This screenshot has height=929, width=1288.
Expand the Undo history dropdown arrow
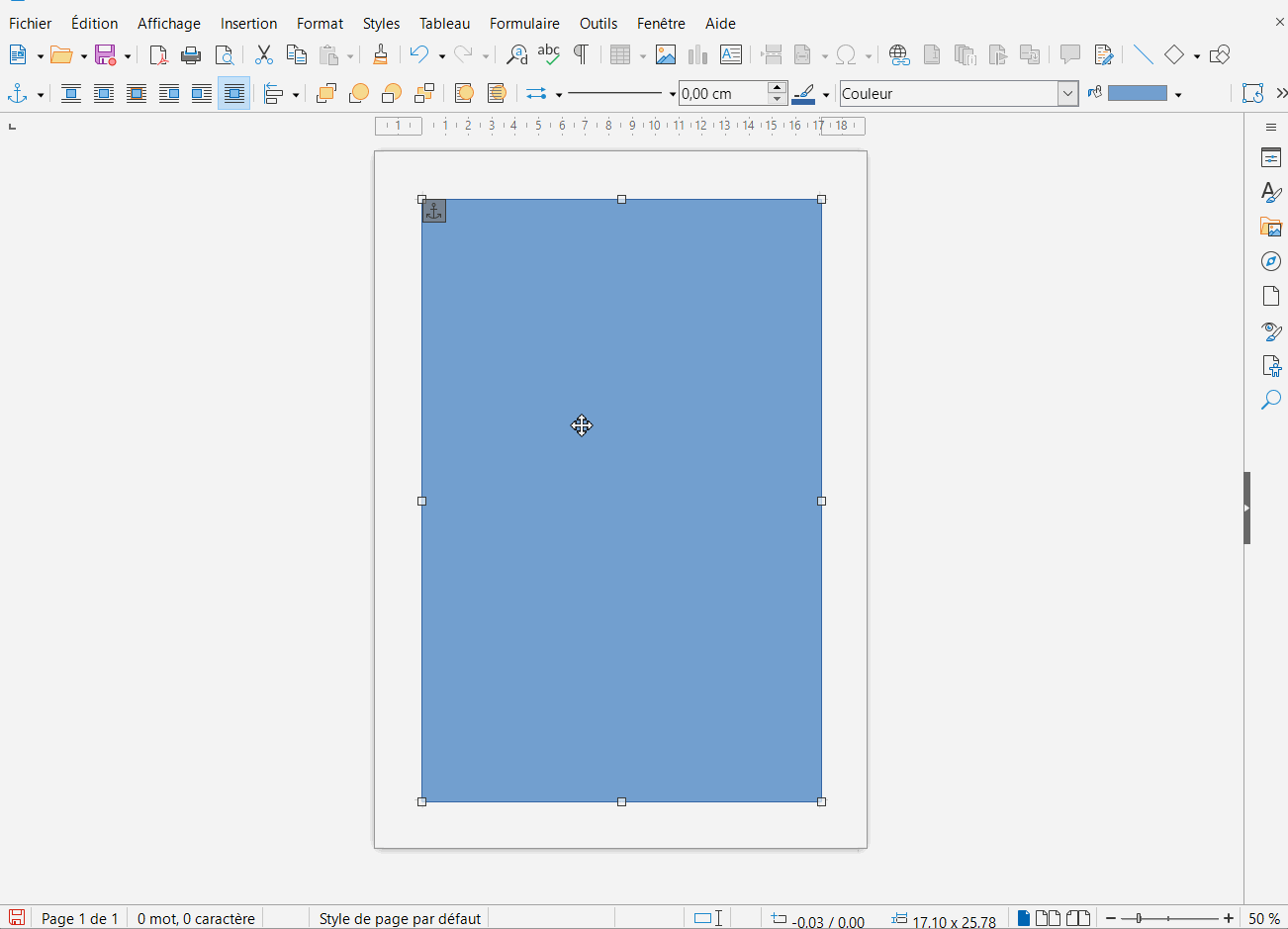click(x=442, y=56)
